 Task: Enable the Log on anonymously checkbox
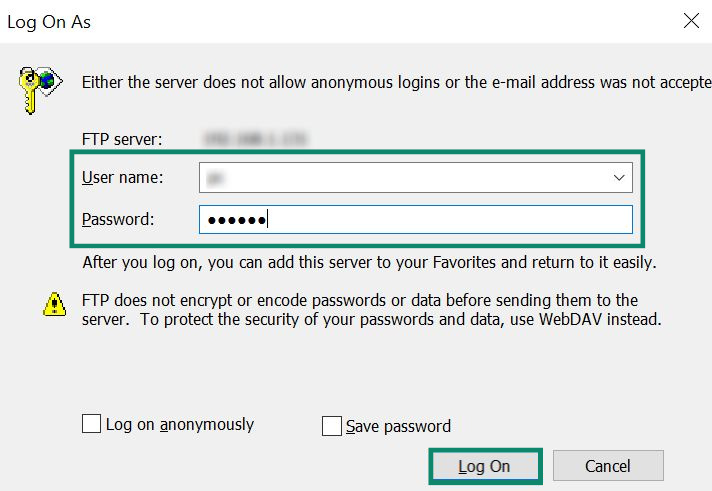point(91,423)
